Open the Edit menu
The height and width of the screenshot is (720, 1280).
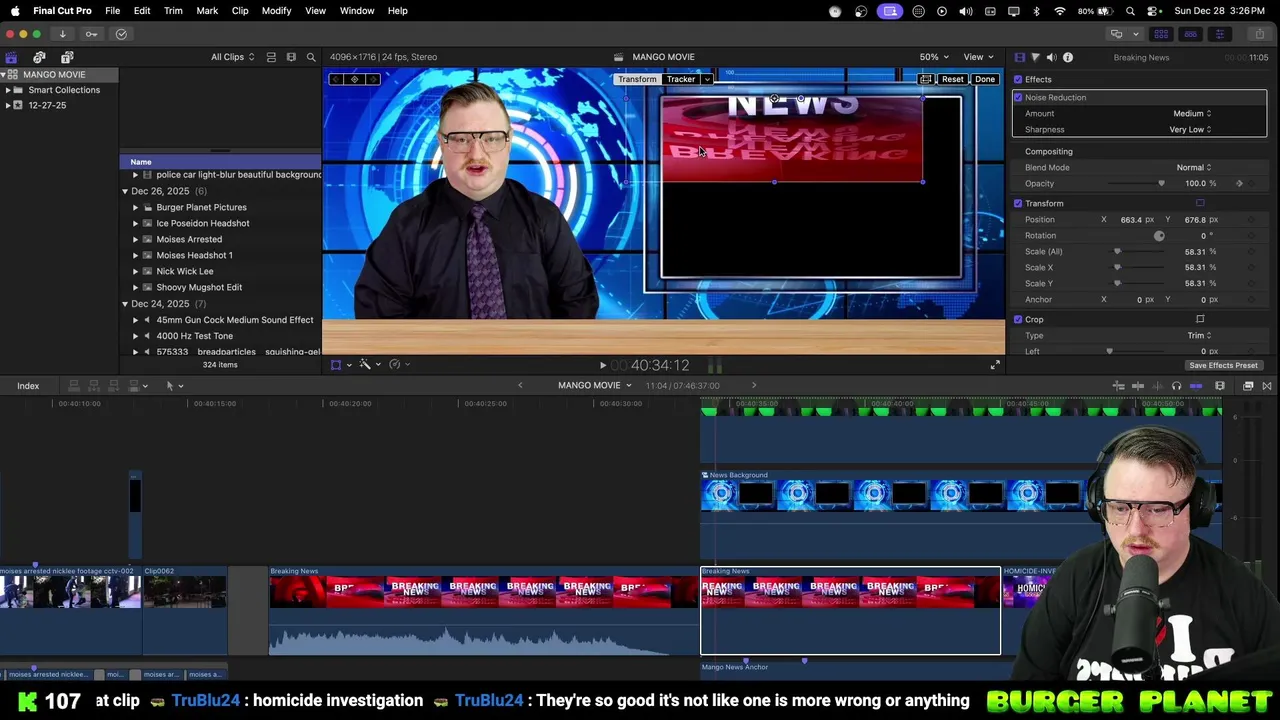point(142,10)
